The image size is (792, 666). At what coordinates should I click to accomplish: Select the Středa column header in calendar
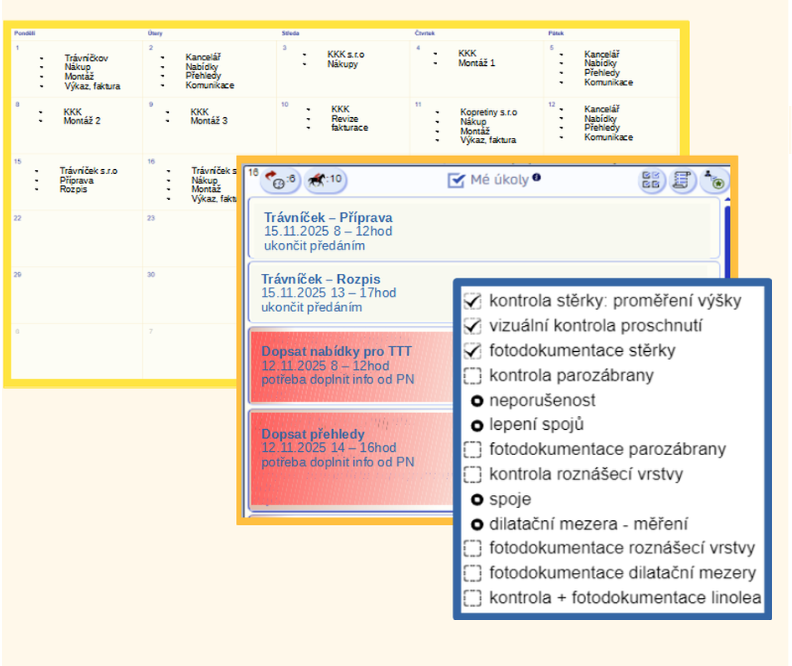tap(291, 33)
